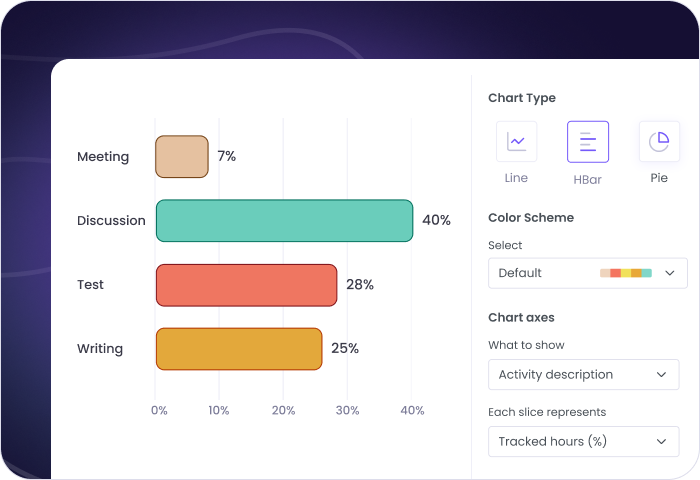Click the HBar label under chart type
The image size is (700, 480).
pyautogui.click(x=587, y=179)
